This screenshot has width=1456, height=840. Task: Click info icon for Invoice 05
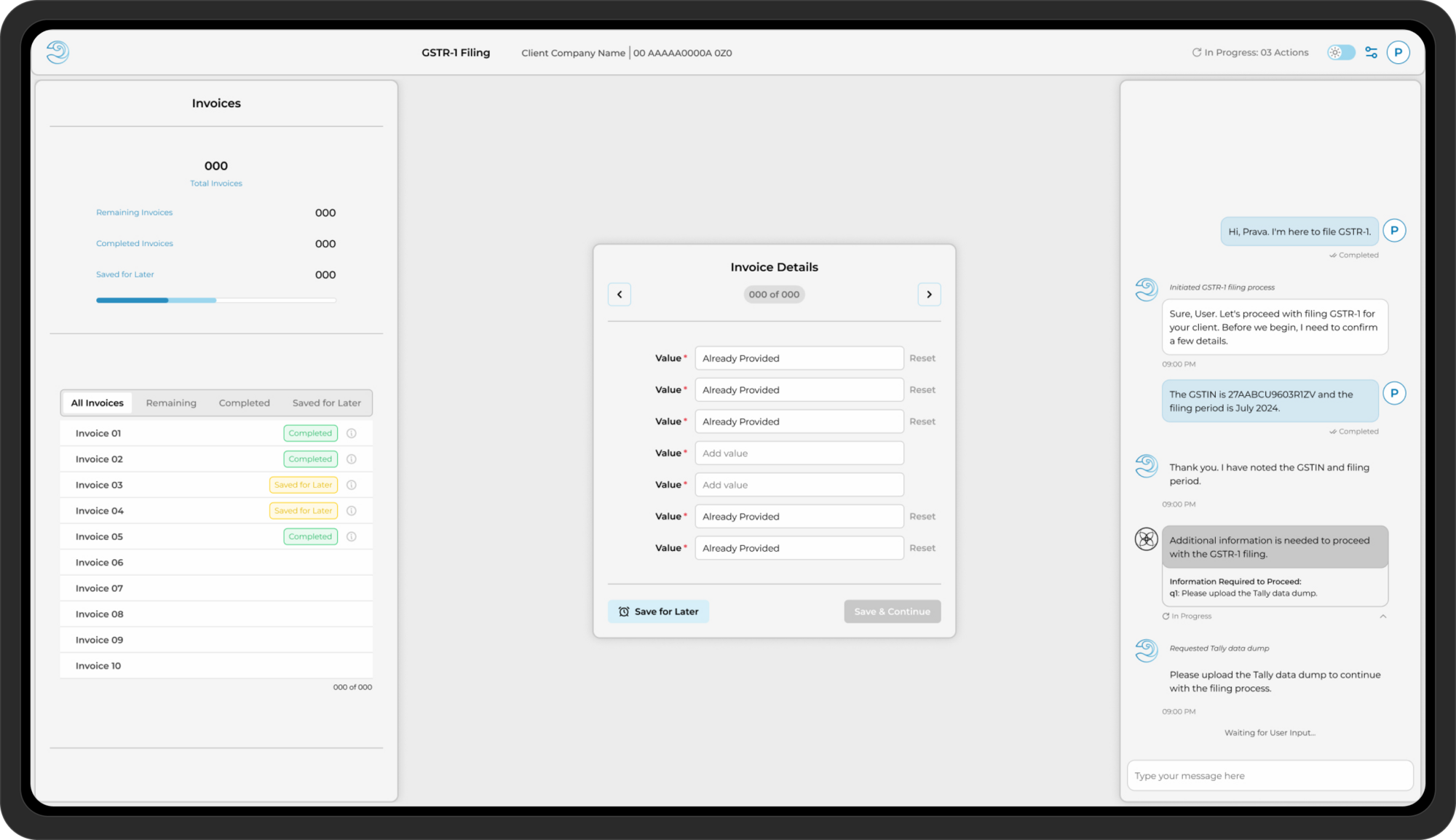(352, 536)
